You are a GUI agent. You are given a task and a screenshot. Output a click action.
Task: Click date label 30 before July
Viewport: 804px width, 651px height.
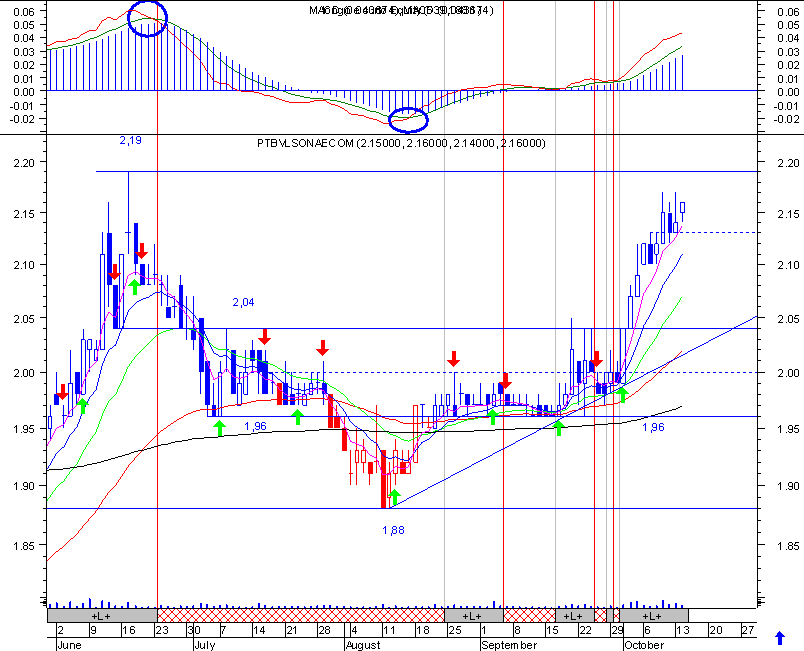pos(194,630)
